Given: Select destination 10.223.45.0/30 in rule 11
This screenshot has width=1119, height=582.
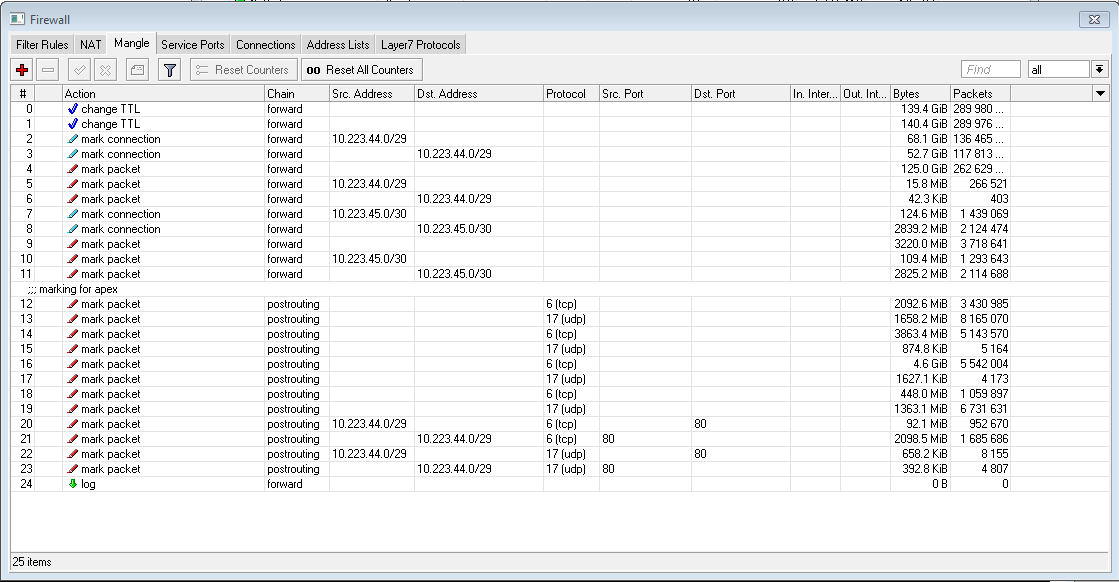Looking at the screenshot, I should [454, 274].
